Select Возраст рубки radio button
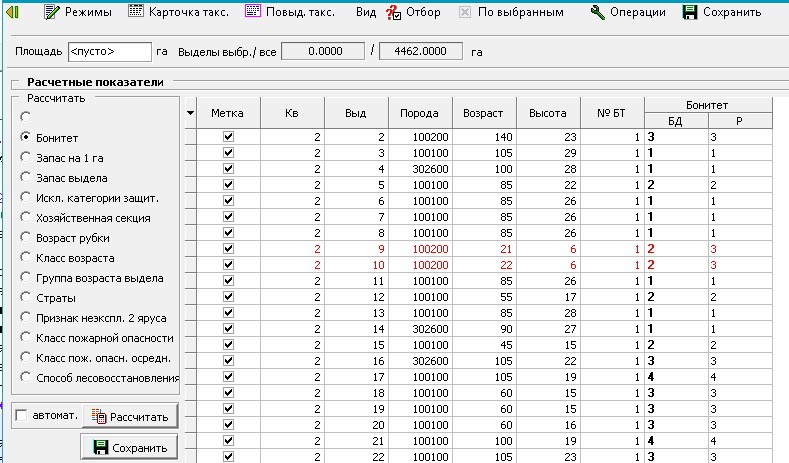This screenshot has width=789, height=463. click(25, 237)
